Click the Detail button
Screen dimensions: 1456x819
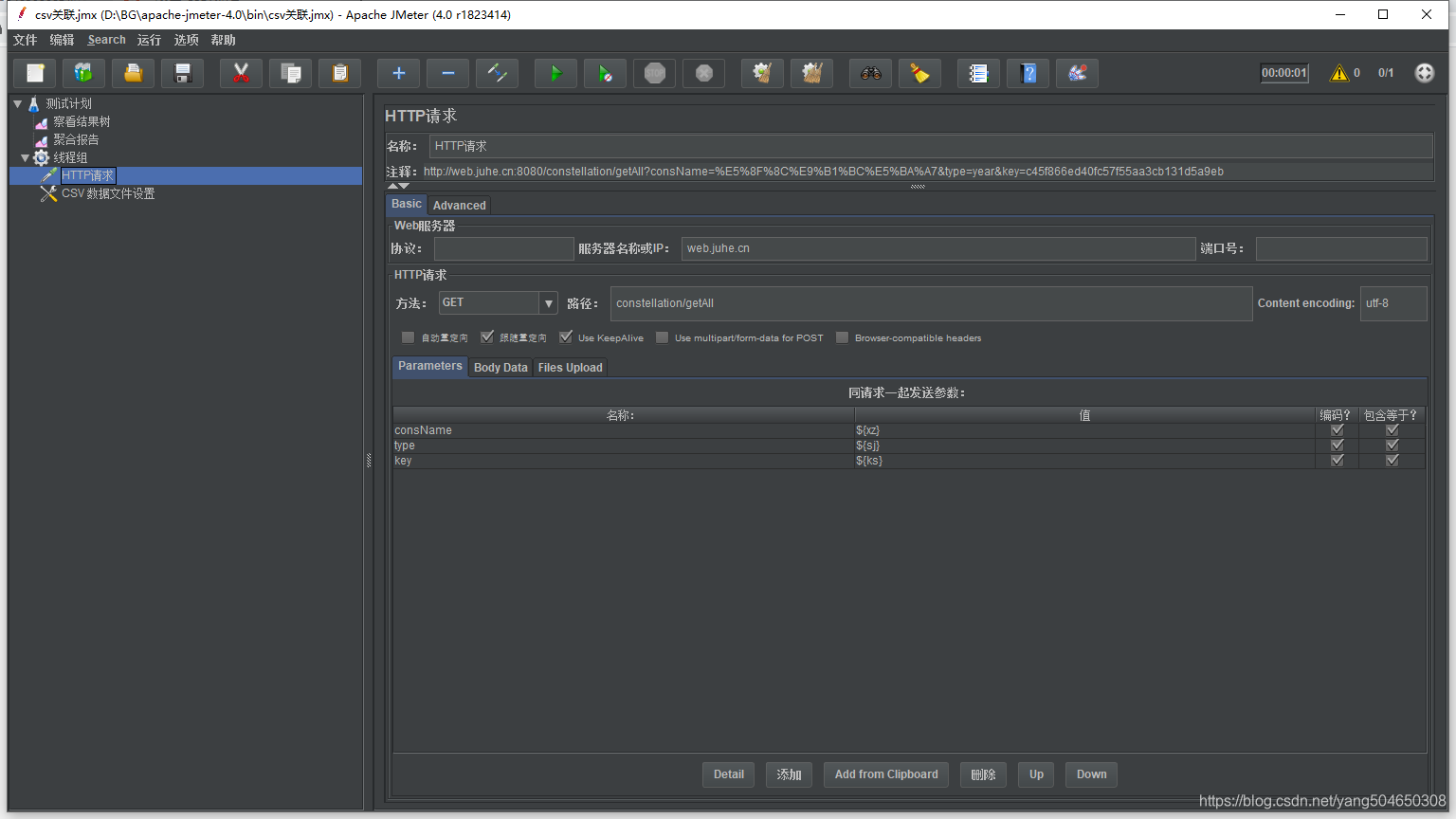(x=729, y=774)
